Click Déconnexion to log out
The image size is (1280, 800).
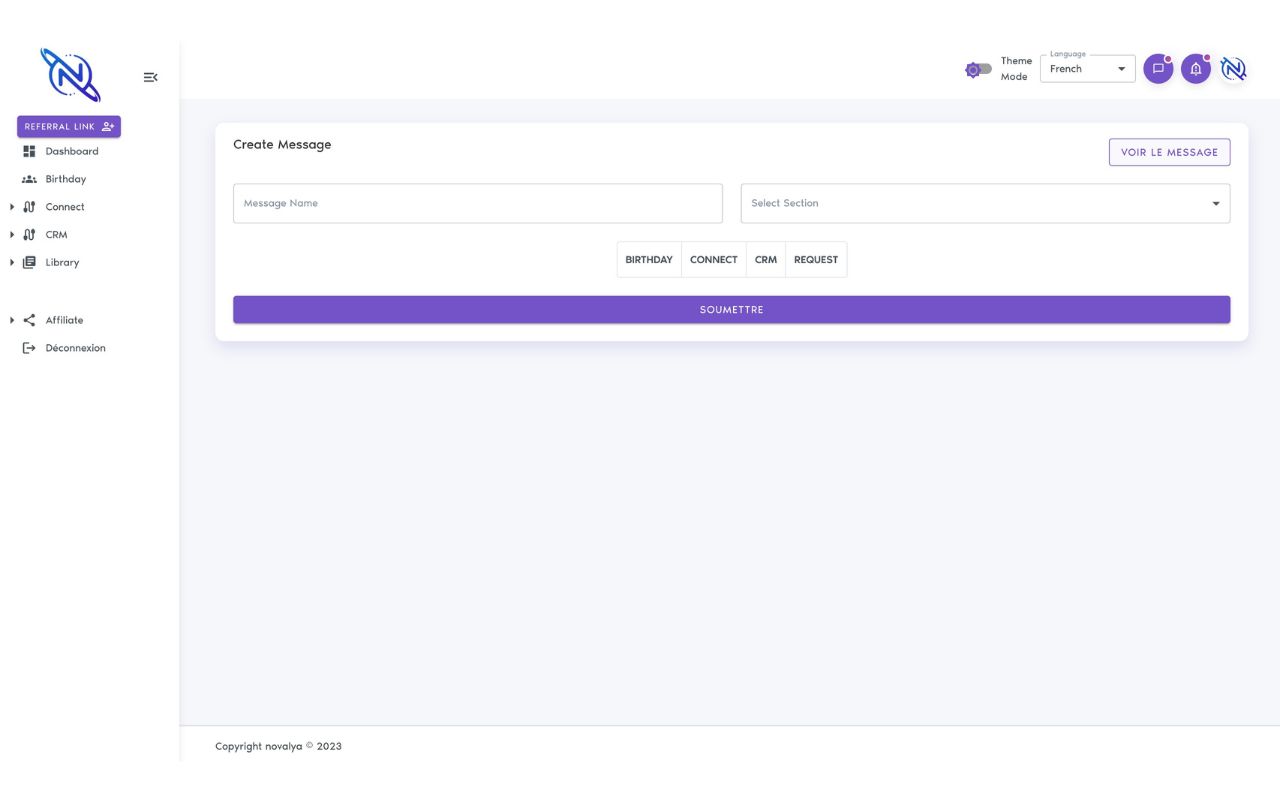click(75, 348)
